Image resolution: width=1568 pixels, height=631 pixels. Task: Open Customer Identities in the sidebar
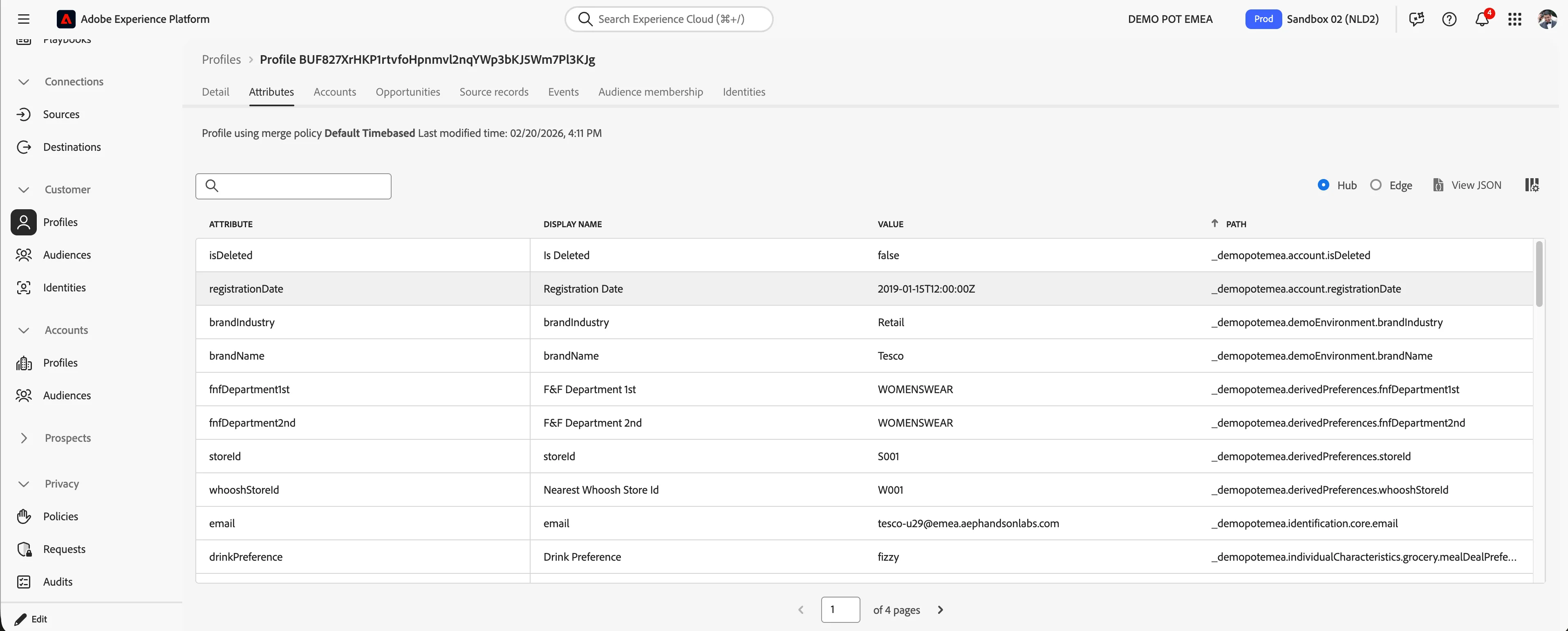(65, 288)
